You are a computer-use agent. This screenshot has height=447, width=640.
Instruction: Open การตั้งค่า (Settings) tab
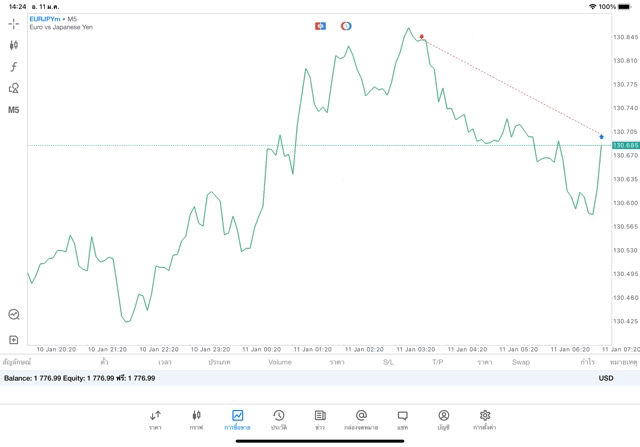click(x=485, y=419)
